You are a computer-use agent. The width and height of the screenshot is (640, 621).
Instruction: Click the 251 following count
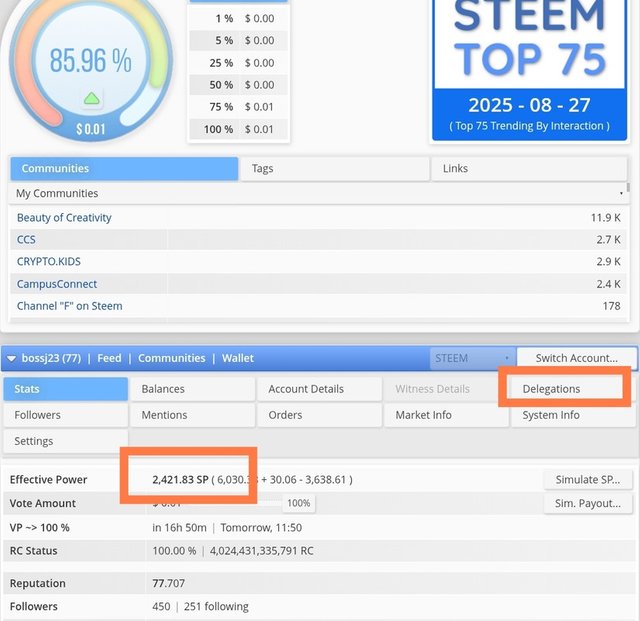coord(216,607)
